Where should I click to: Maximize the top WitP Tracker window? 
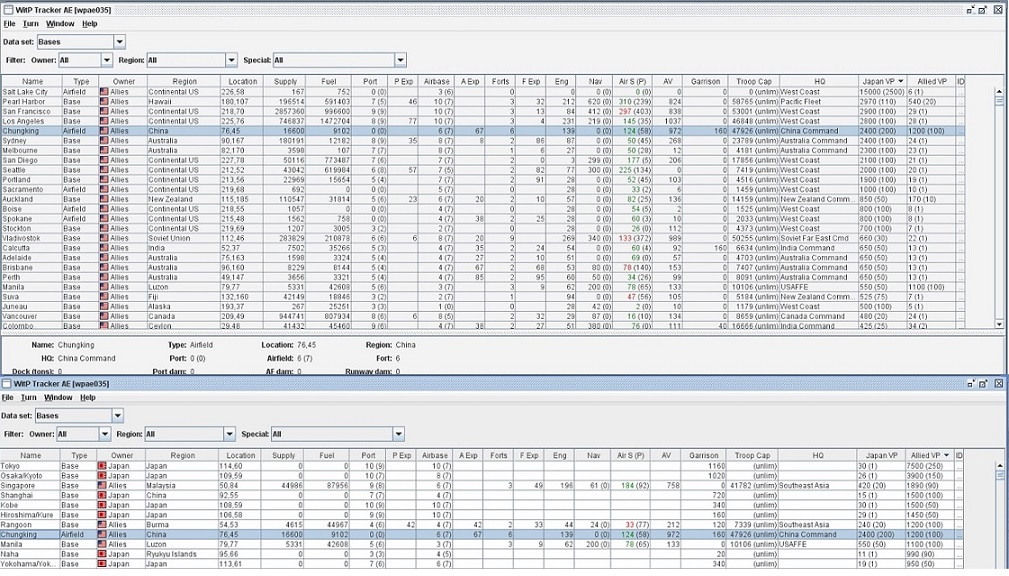(983, 10)
